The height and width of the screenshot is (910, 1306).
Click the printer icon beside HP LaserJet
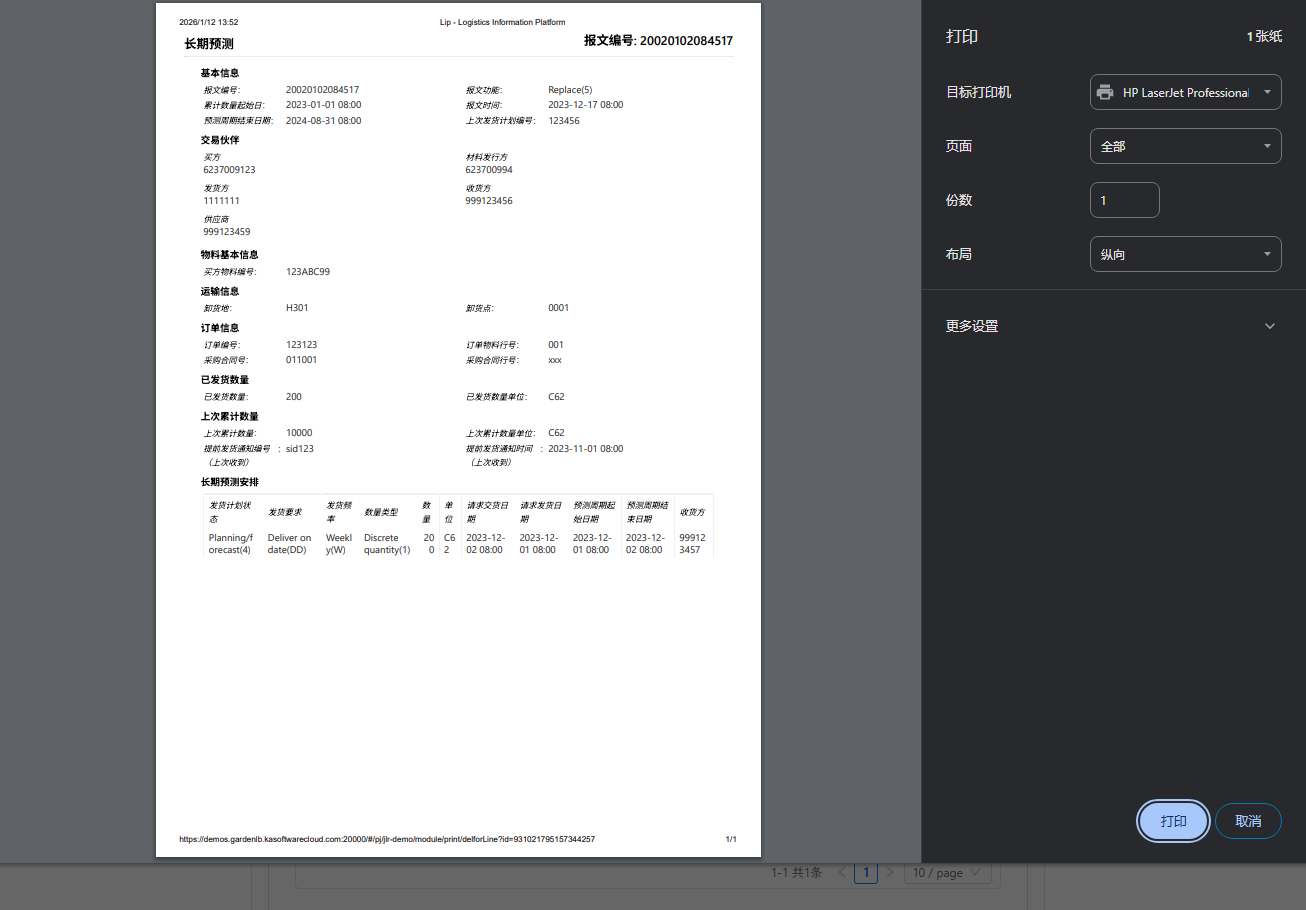click(1105, 92)
